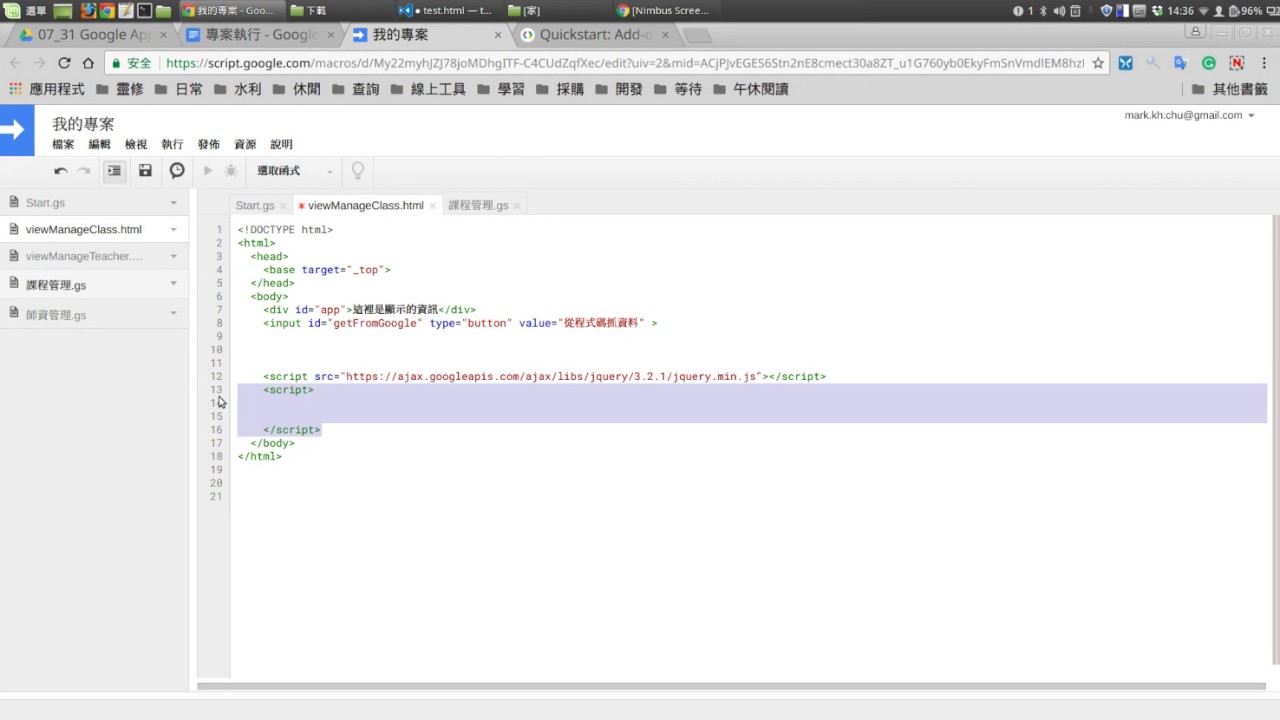Viewport: 1280px width, 720px height.
Task: Open the 檢視 menu
Action: tap(136, 145)
